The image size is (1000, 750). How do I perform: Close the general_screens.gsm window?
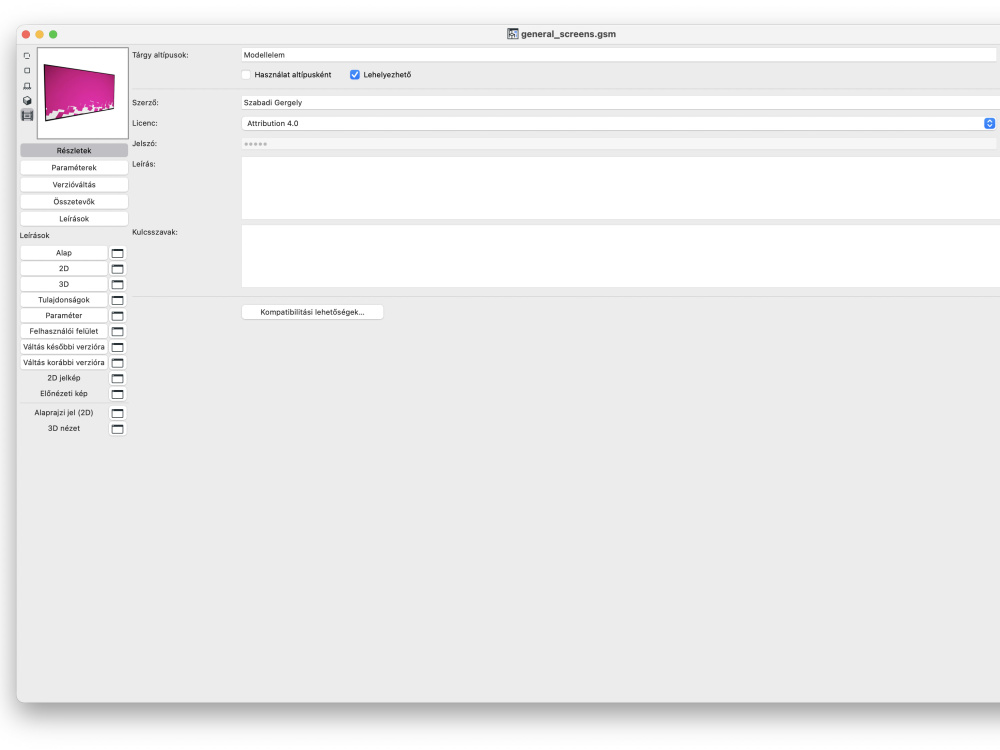tap(26, 34)
